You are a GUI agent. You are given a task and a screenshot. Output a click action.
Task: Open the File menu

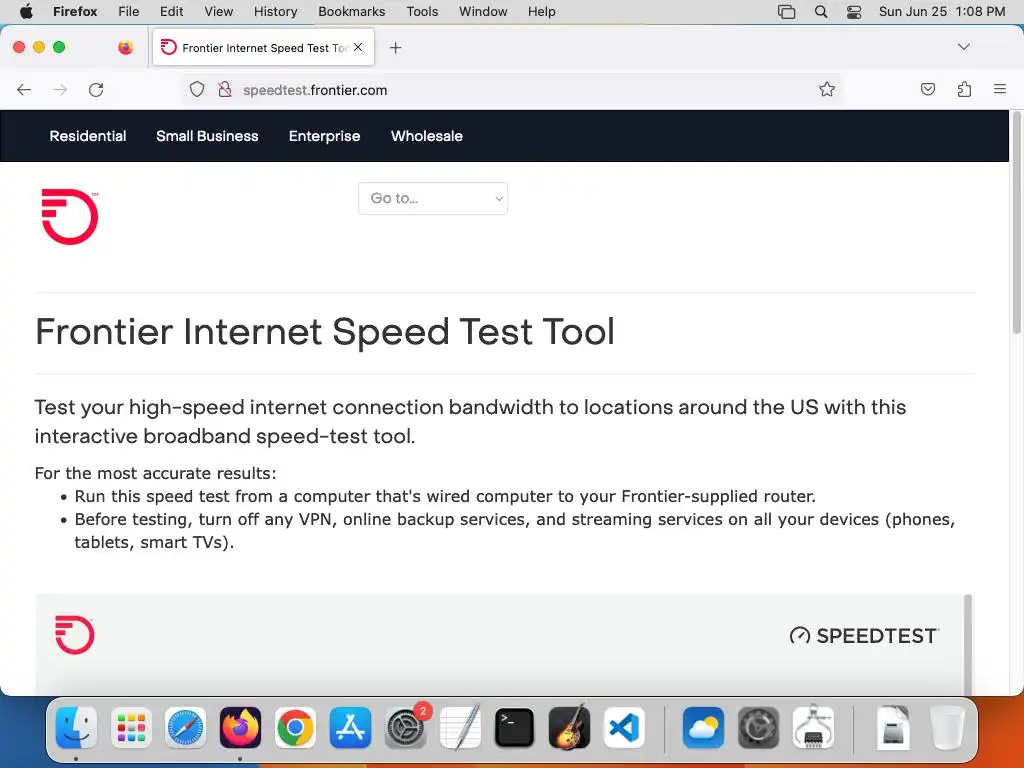129,12
